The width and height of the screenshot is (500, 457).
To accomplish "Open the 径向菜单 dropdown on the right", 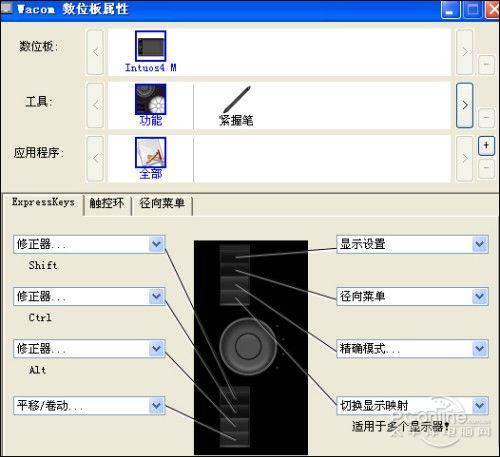I will pos(412,296).
